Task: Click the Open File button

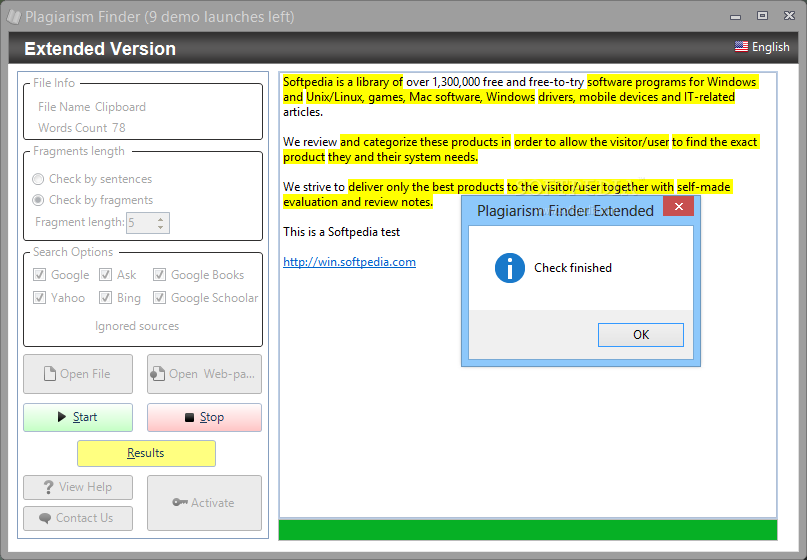Action: (x=78, y=374)
